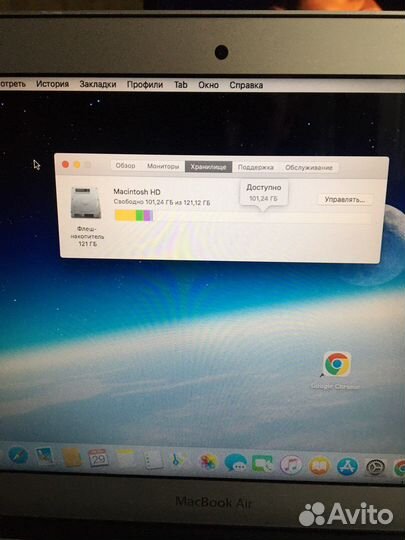Image resolution: width=405 pixels, height=540 pixels.
Task: Open the Справка menu
Action: 246,85
